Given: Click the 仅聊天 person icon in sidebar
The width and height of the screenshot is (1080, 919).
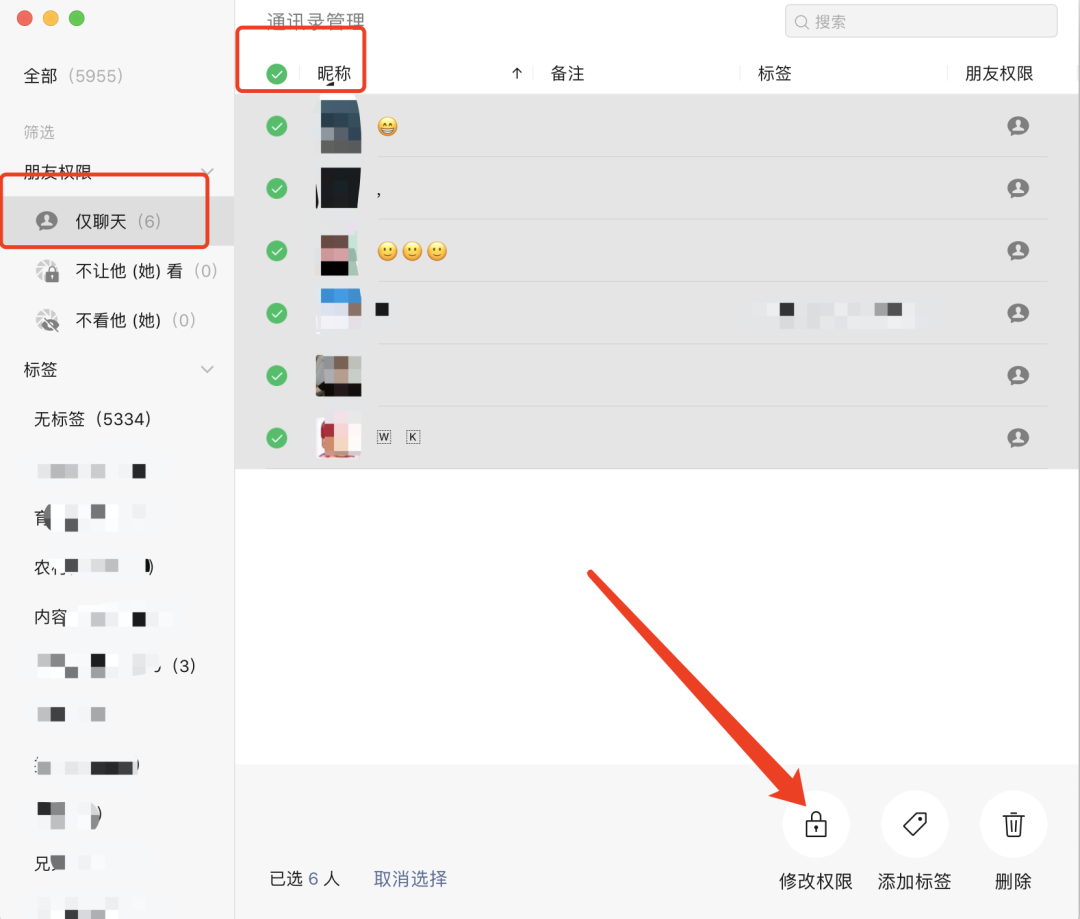Looking at the screenshot, I should (x=47, y=221).
